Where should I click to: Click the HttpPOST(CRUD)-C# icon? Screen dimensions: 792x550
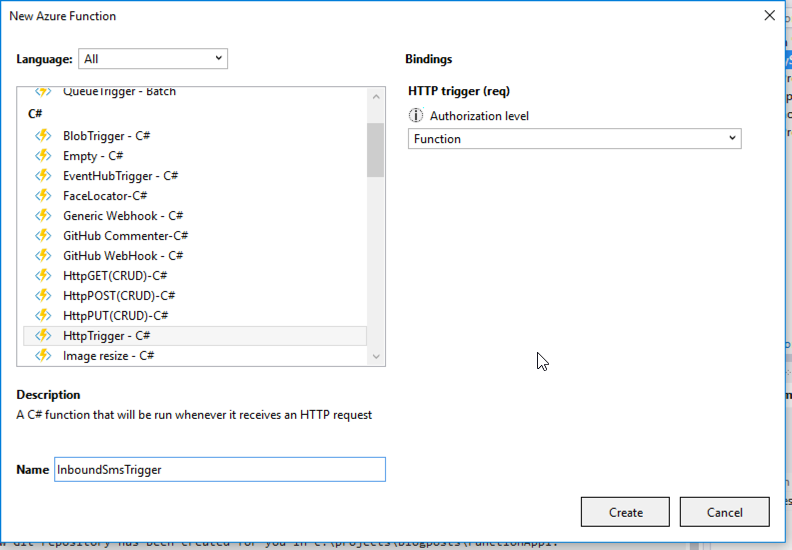tap(43, 295)
